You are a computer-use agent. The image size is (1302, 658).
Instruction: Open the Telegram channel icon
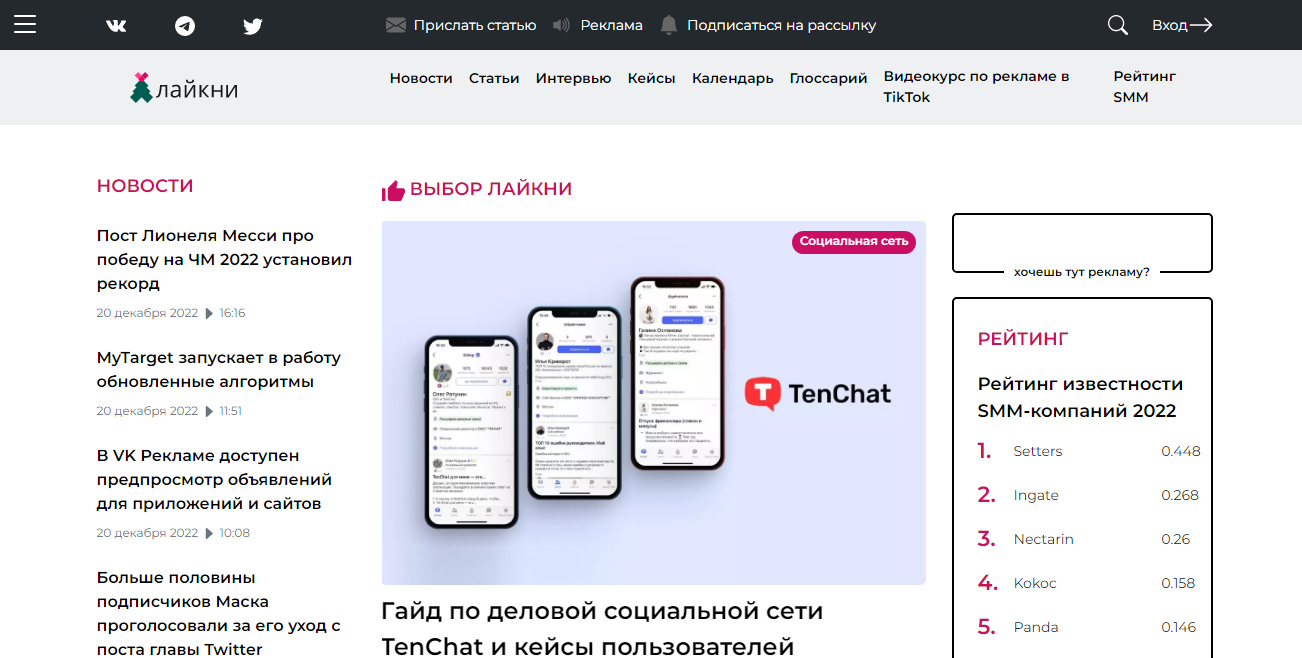(185, 26)
